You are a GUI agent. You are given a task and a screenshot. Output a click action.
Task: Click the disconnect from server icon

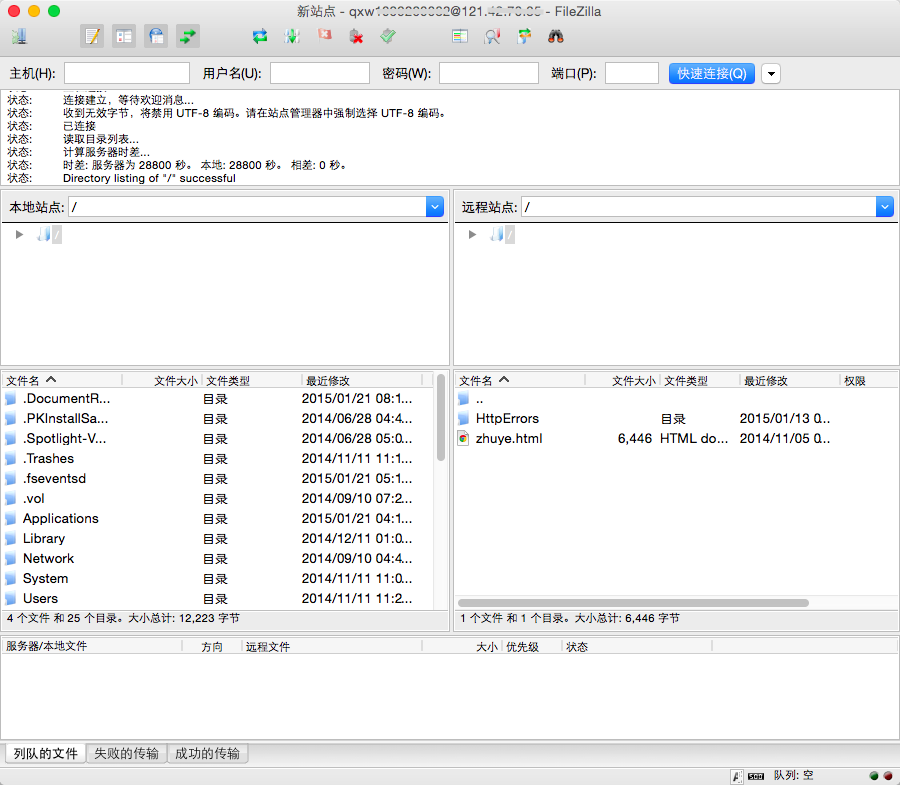coord(356,37)
